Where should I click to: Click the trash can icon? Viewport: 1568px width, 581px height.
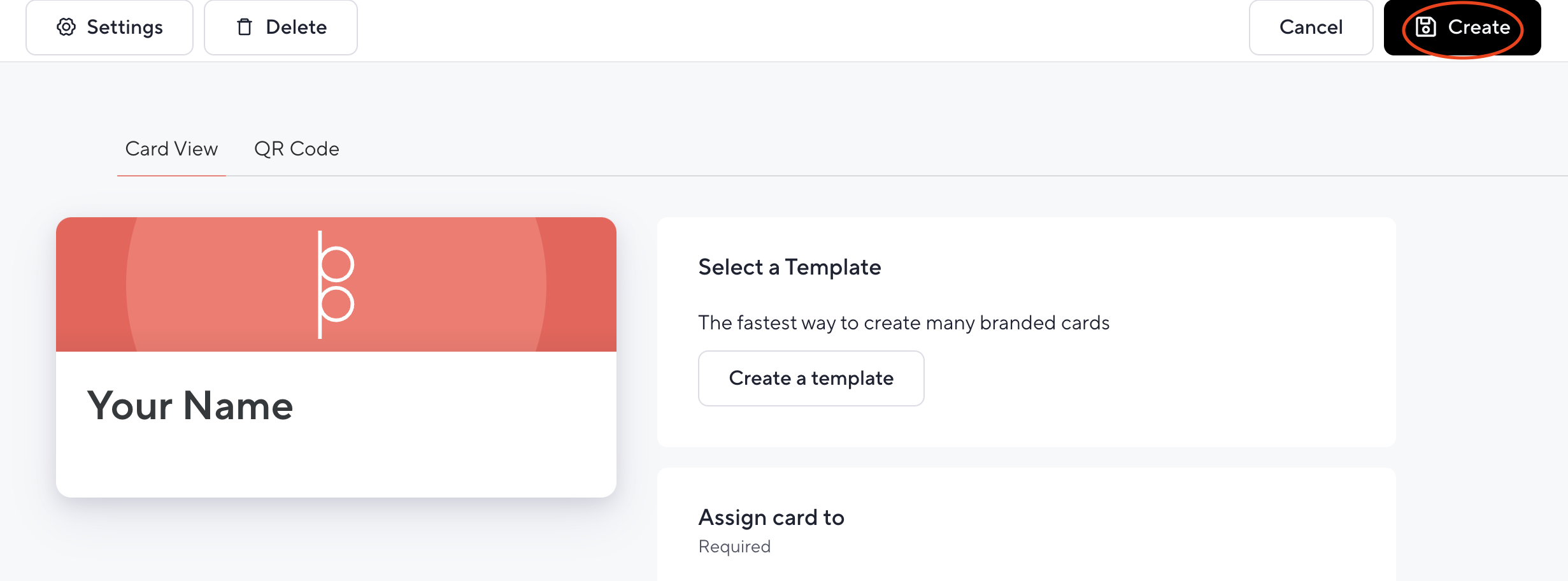point(245,27)
